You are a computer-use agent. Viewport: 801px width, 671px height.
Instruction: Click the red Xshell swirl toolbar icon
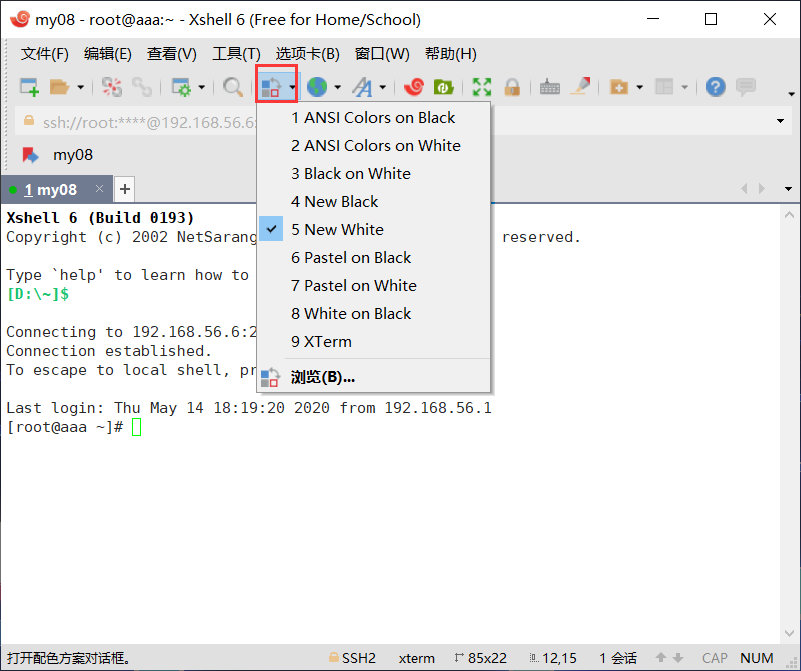pos(413,87)
